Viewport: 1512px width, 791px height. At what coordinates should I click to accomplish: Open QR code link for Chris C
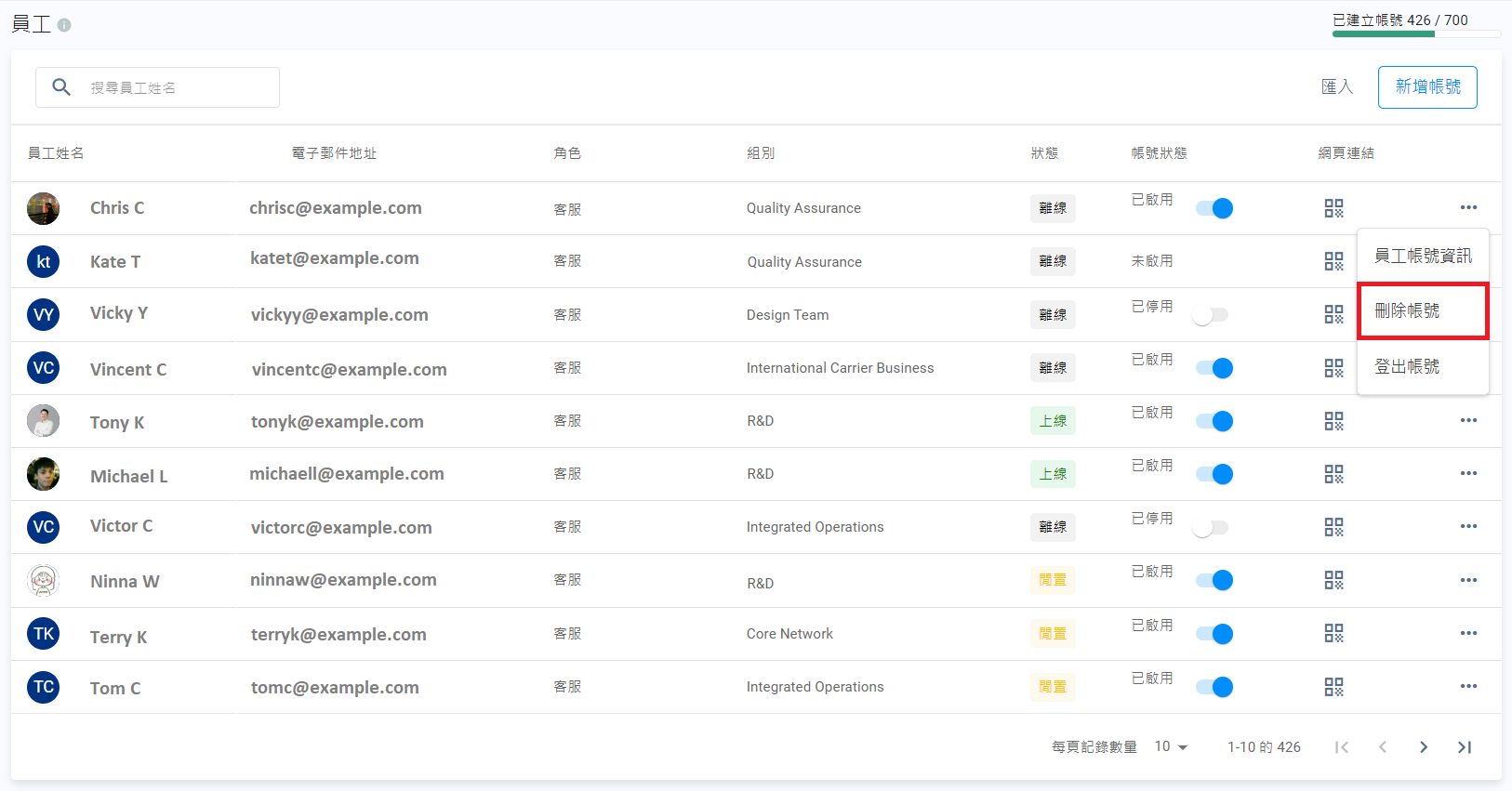click(1333, 208)
